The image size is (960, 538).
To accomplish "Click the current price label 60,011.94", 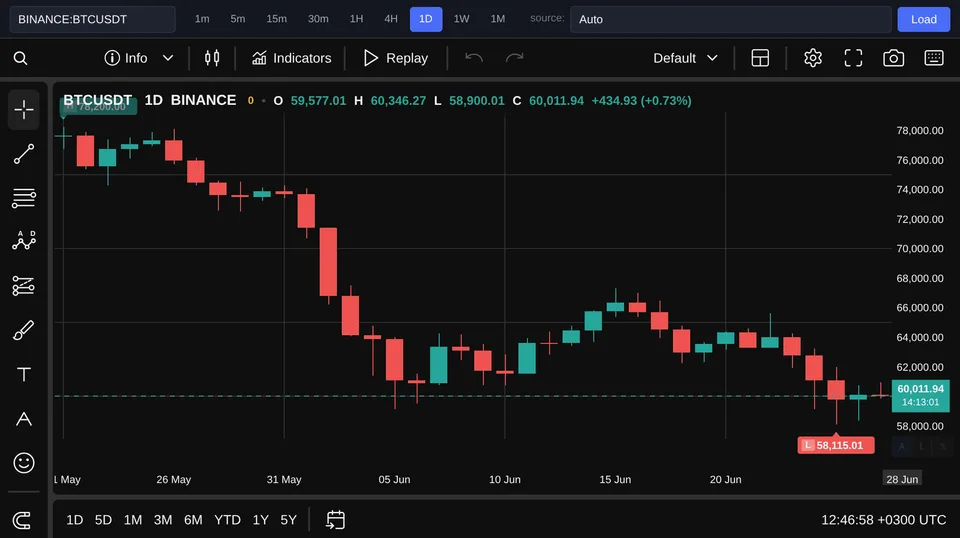I will 920,395.
